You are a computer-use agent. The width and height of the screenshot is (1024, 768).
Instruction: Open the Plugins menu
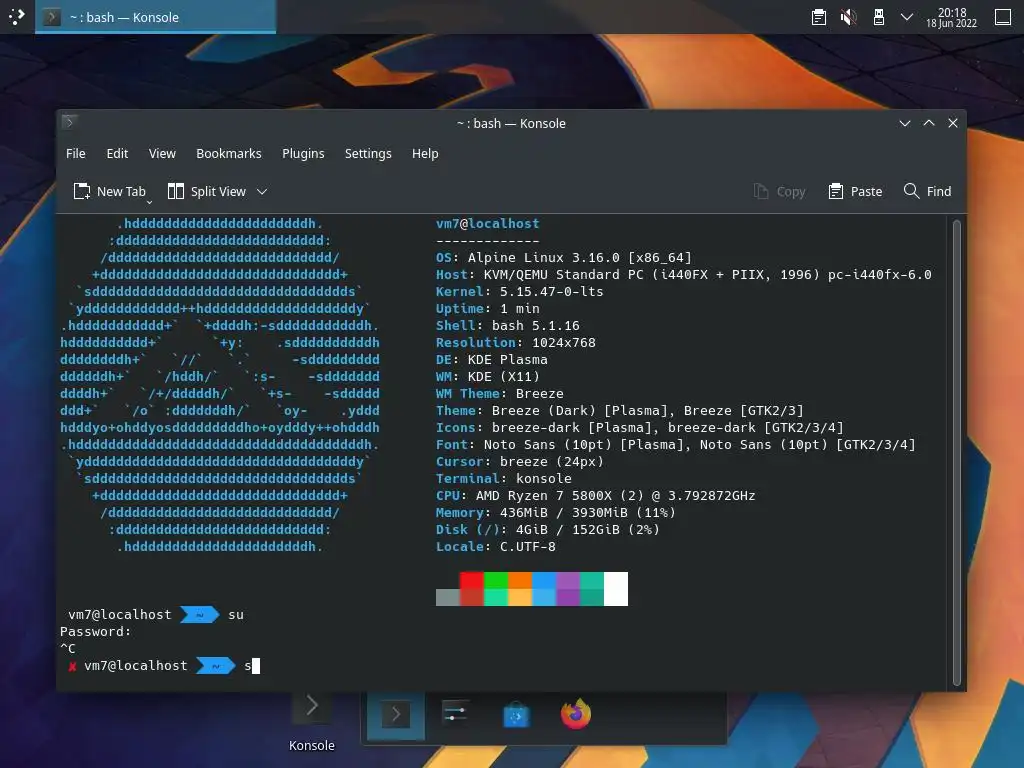pyautogui.click(x=303, y=153)
